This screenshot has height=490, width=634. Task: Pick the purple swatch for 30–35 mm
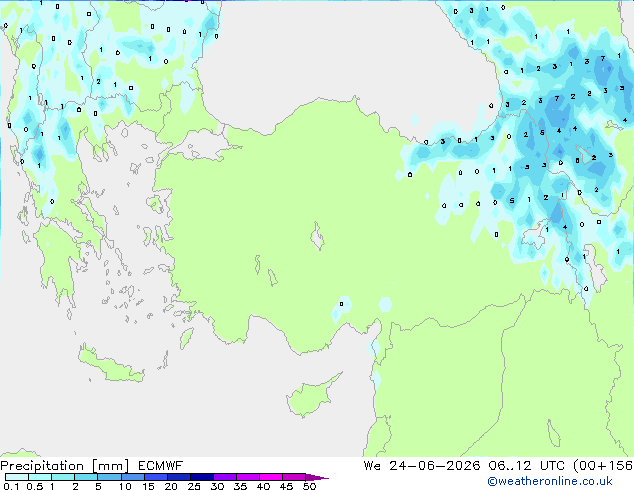click(225, 477)
